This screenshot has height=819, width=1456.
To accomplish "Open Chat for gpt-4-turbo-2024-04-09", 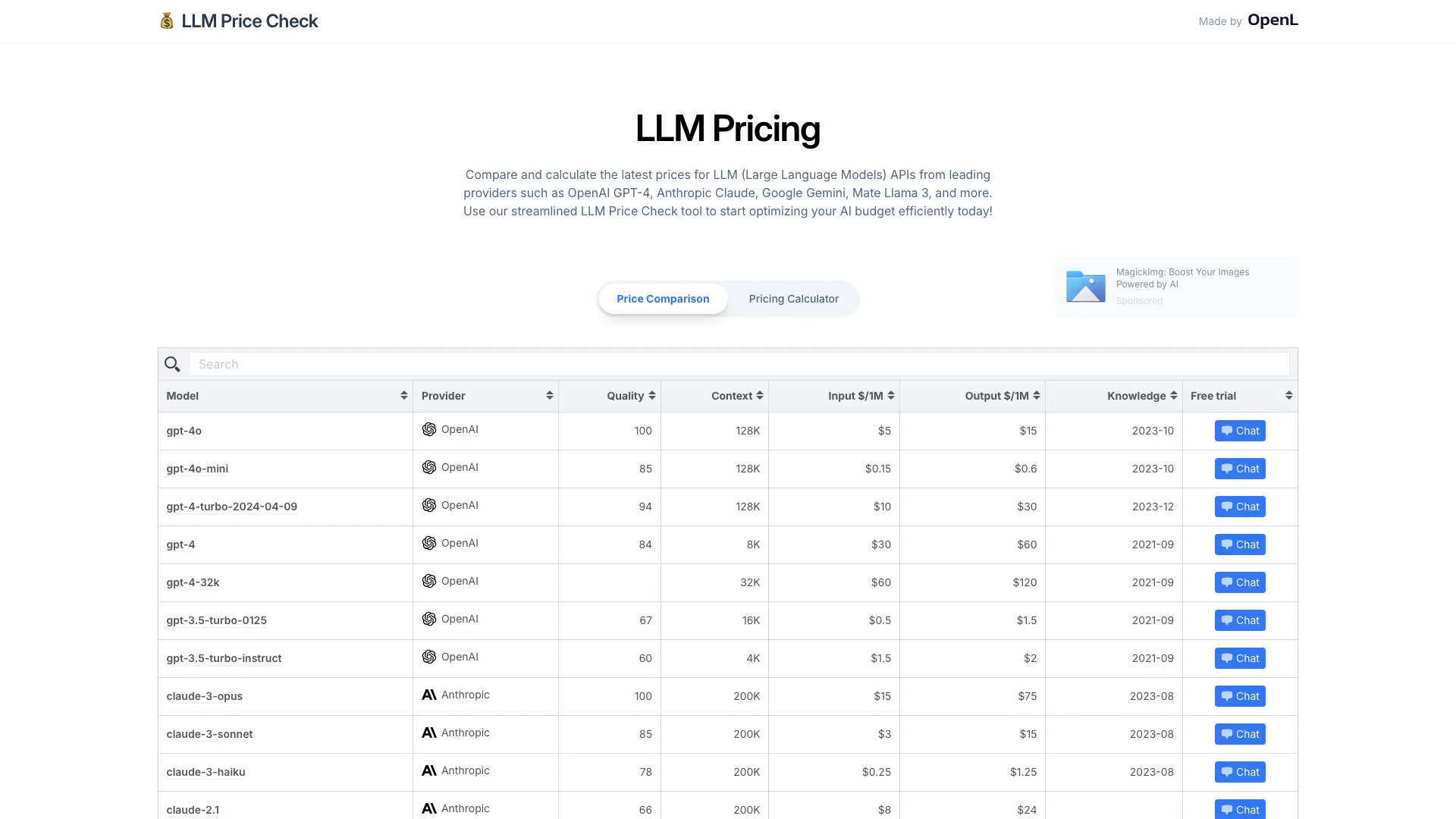I will tap(1240, 507).
